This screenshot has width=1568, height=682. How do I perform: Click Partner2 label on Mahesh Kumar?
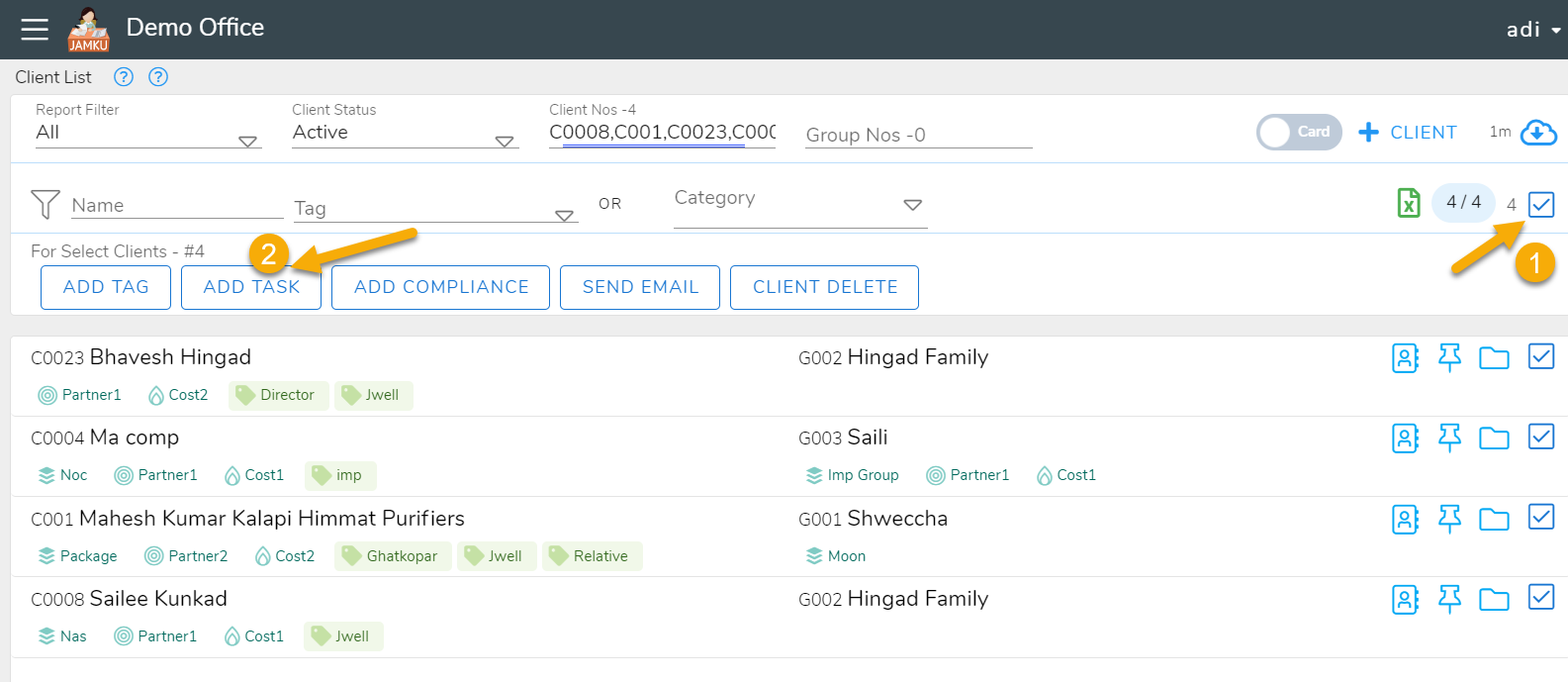(186, 556)
